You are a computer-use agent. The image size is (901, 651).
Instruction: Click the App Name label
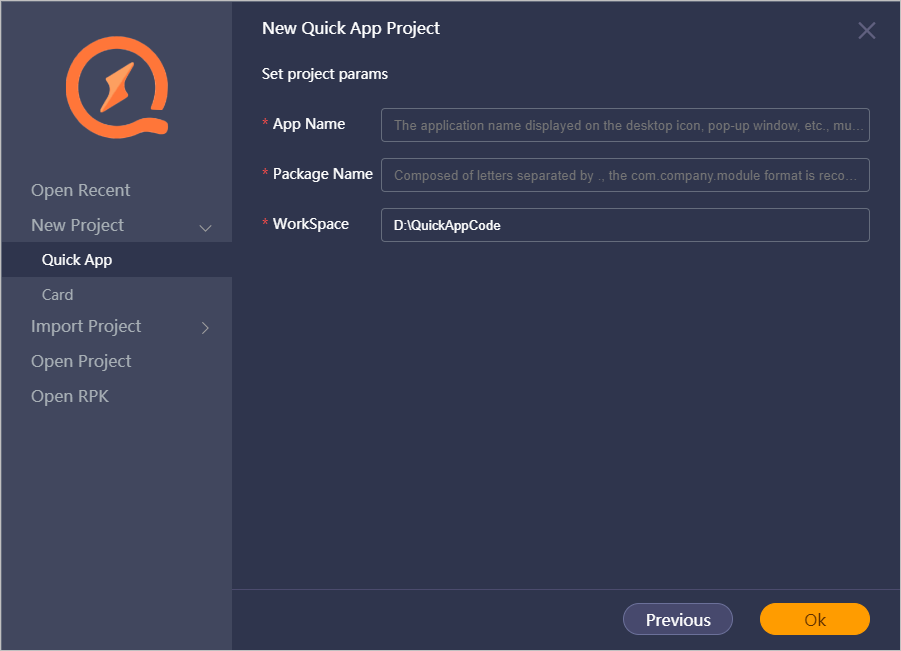(x=309, y=124)
